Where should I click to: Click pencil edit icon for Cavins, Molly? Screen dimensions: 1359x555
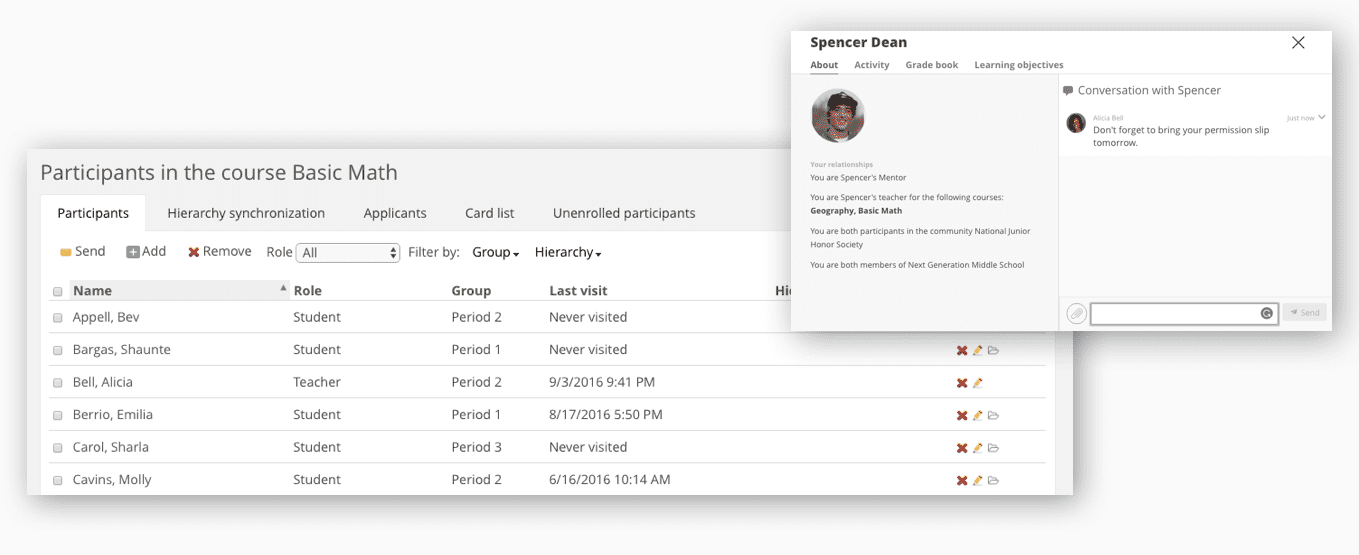tap(978, 480)
